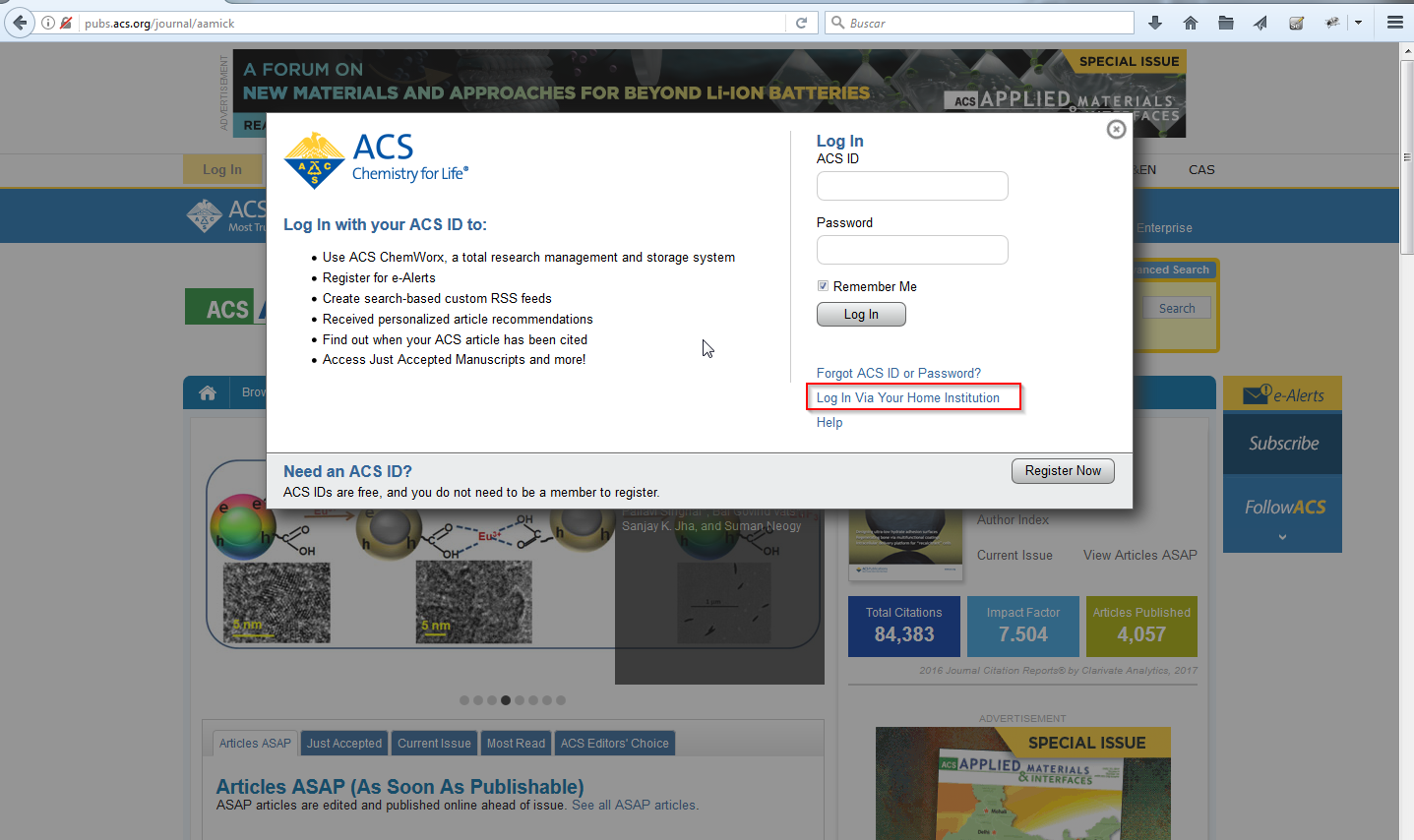Open the Forgot ACS ID or Password link
Image resolution: width=1414 pixels, height=840 pixels.
pos(898,373)
